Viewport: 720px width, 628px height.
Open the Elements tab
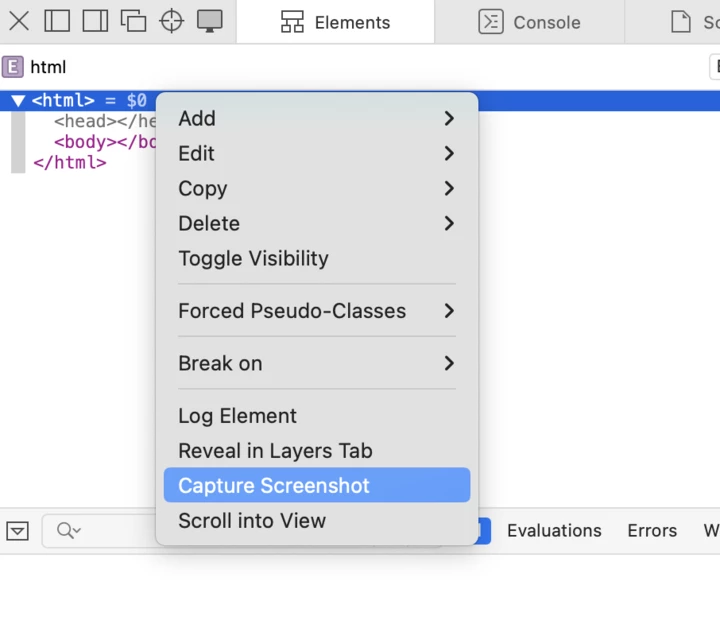[x=336, y=22]
